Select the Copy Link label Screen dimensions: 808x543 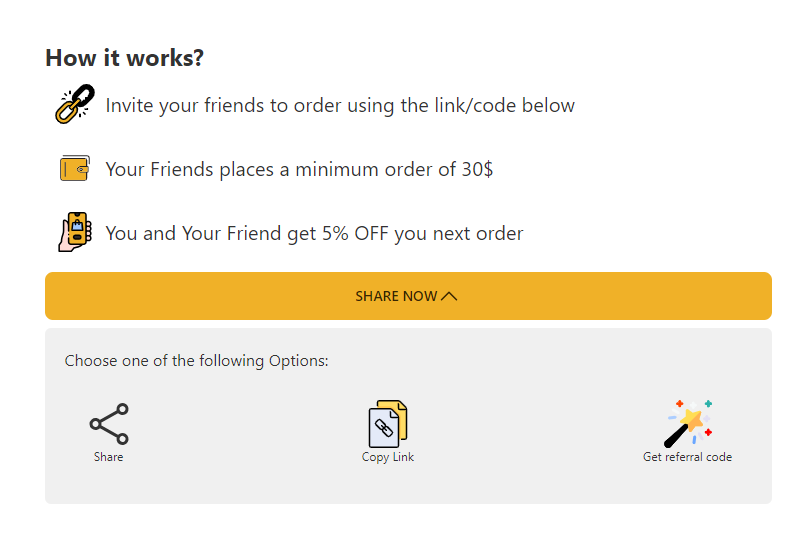388,457
